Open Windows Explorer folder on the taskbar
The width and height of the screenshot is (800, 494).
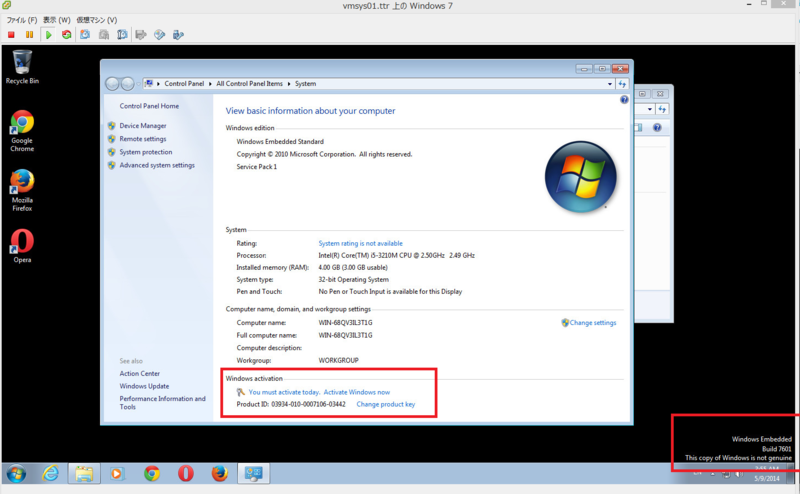click(x=84, y=474)
